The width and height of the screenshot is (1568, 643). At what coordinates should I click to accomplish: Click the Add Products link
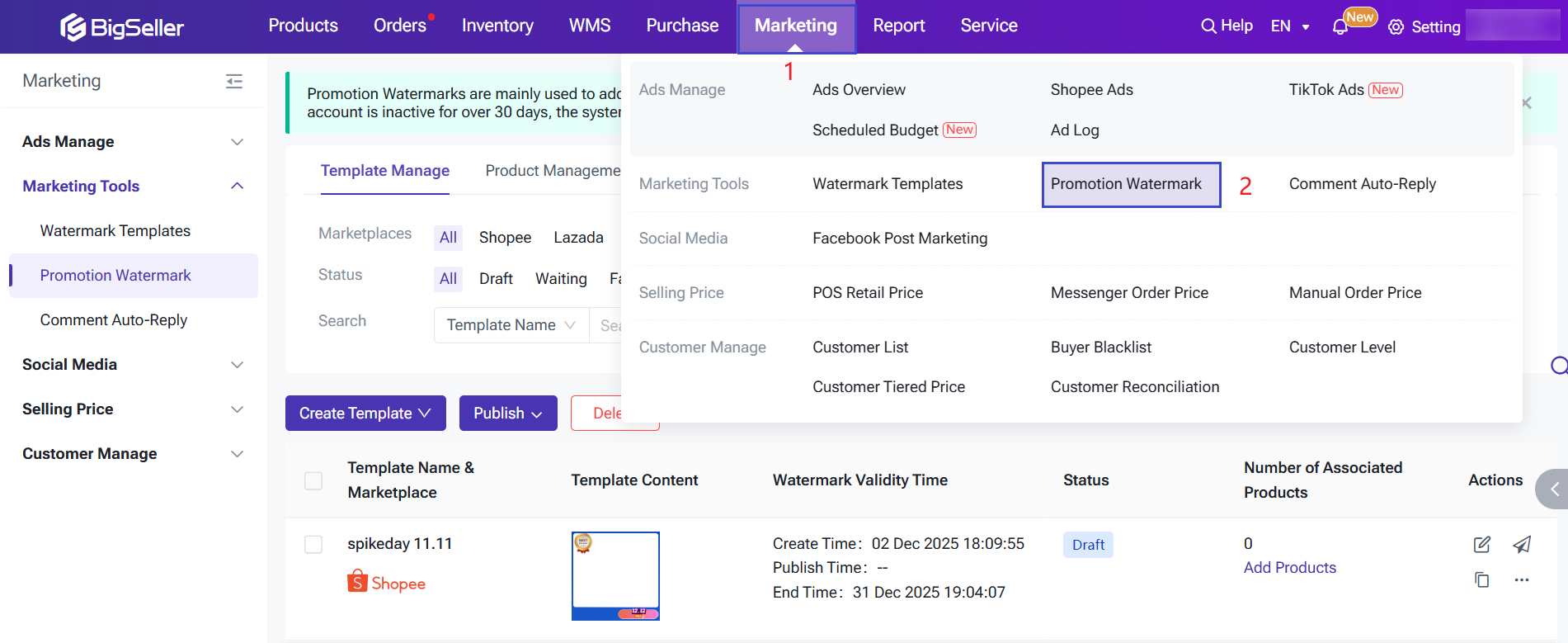coord(1289,568)
